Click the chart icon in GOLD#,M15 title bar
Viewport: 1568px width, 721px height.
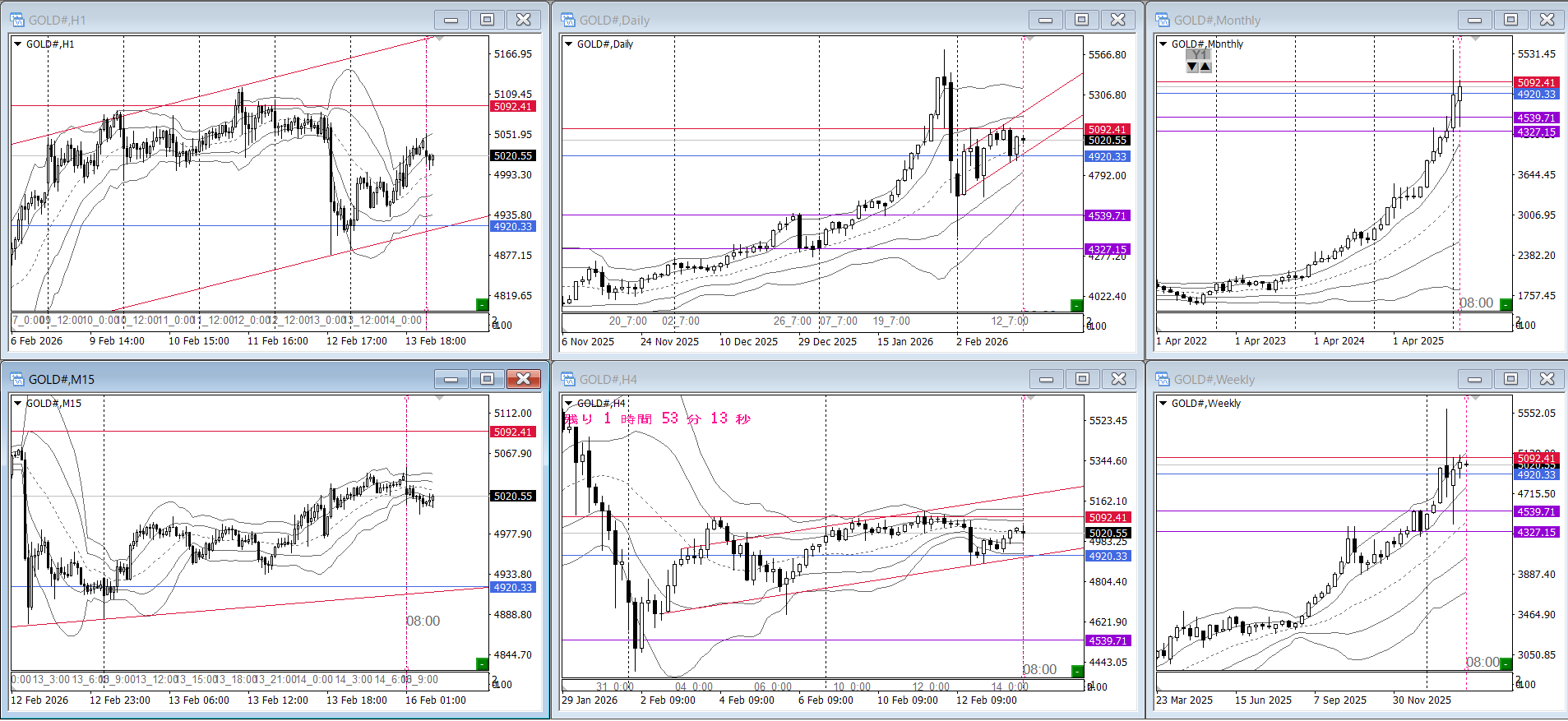click(17, 379)
